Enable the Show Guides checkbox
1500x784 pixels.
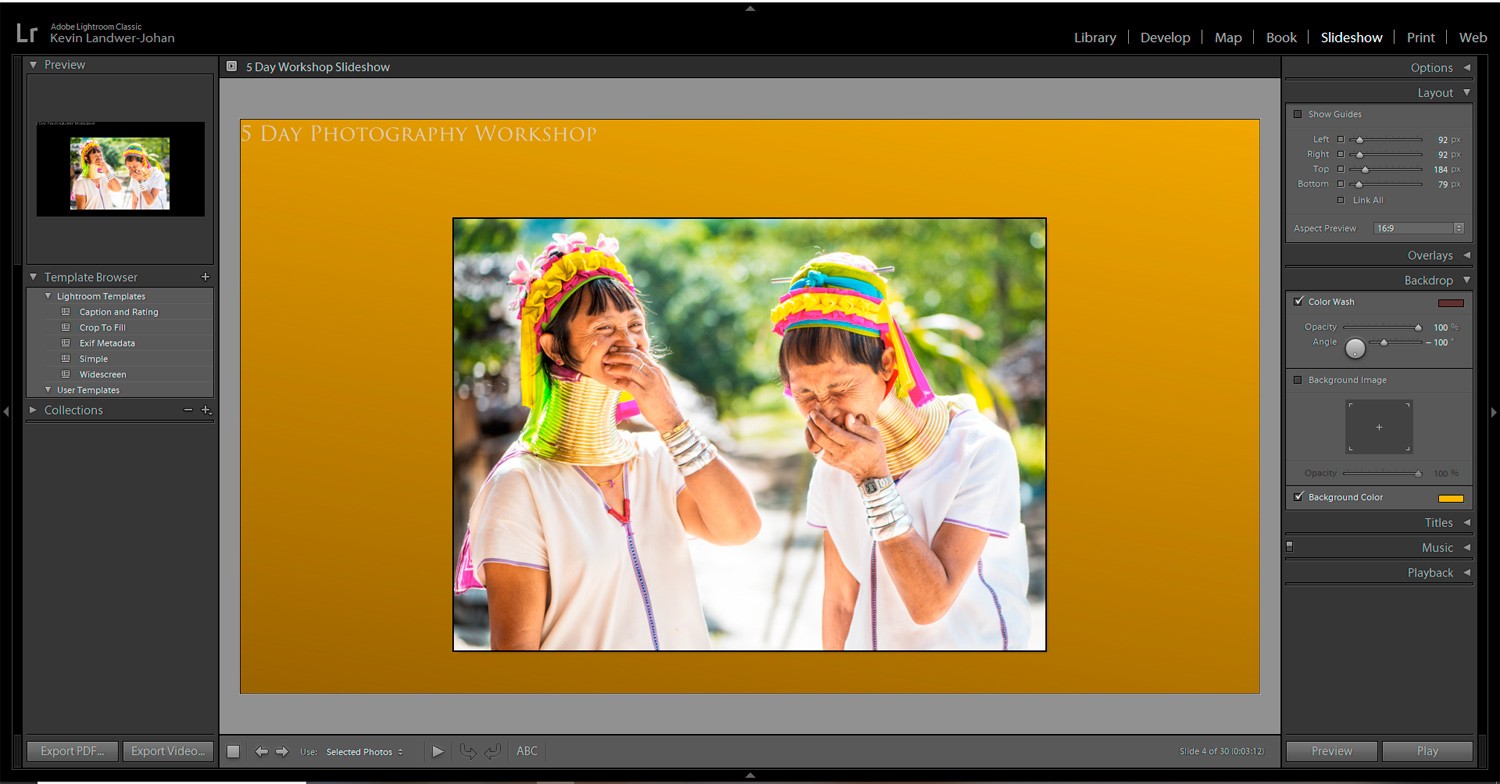pos(1300,114)
